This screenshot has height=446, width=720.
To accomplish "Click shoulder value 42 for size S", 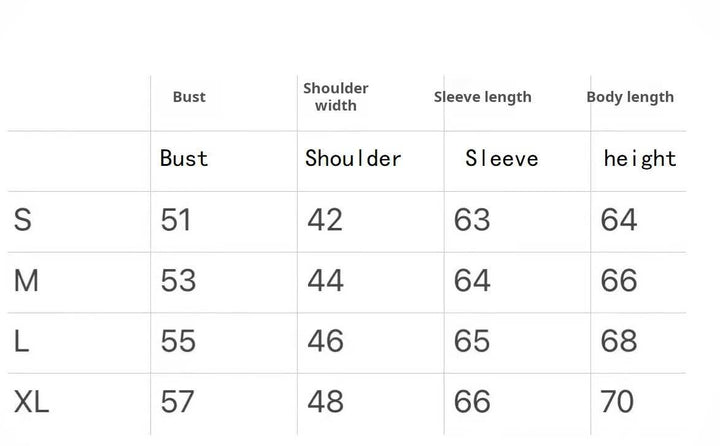I will (325, 220).
